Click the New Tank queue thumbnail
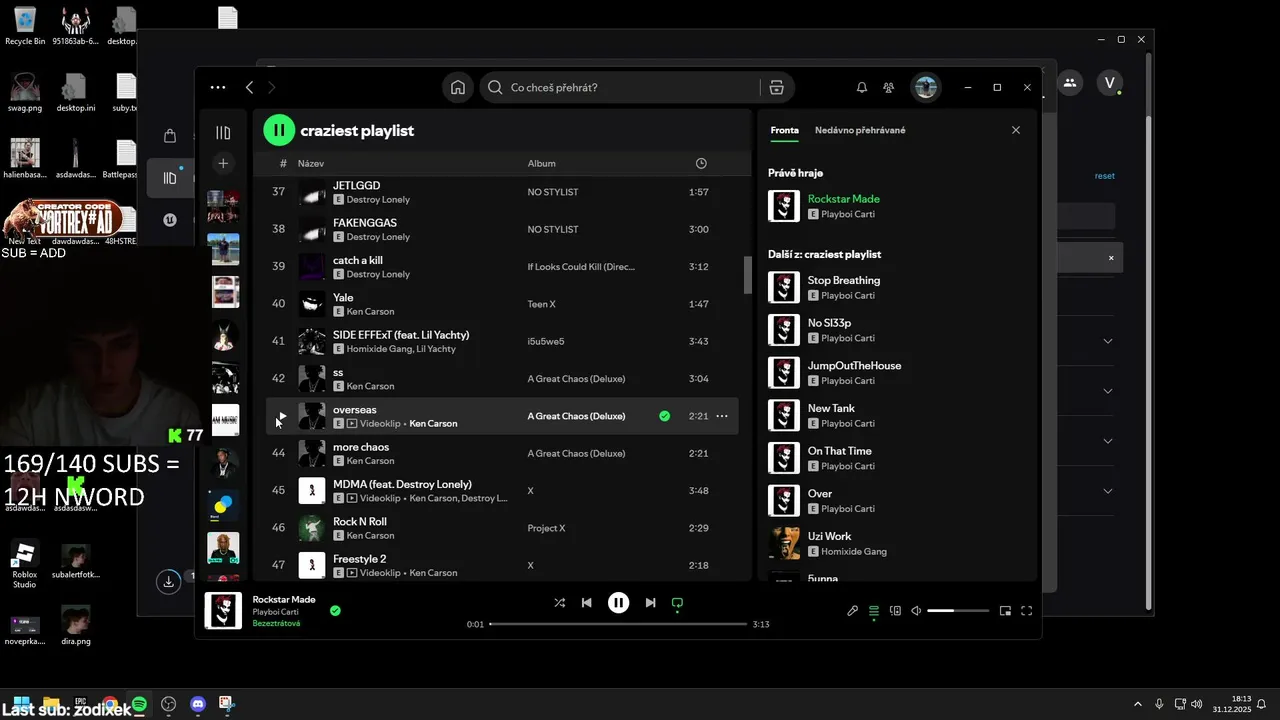1280x720 pixels. [784, 415]
